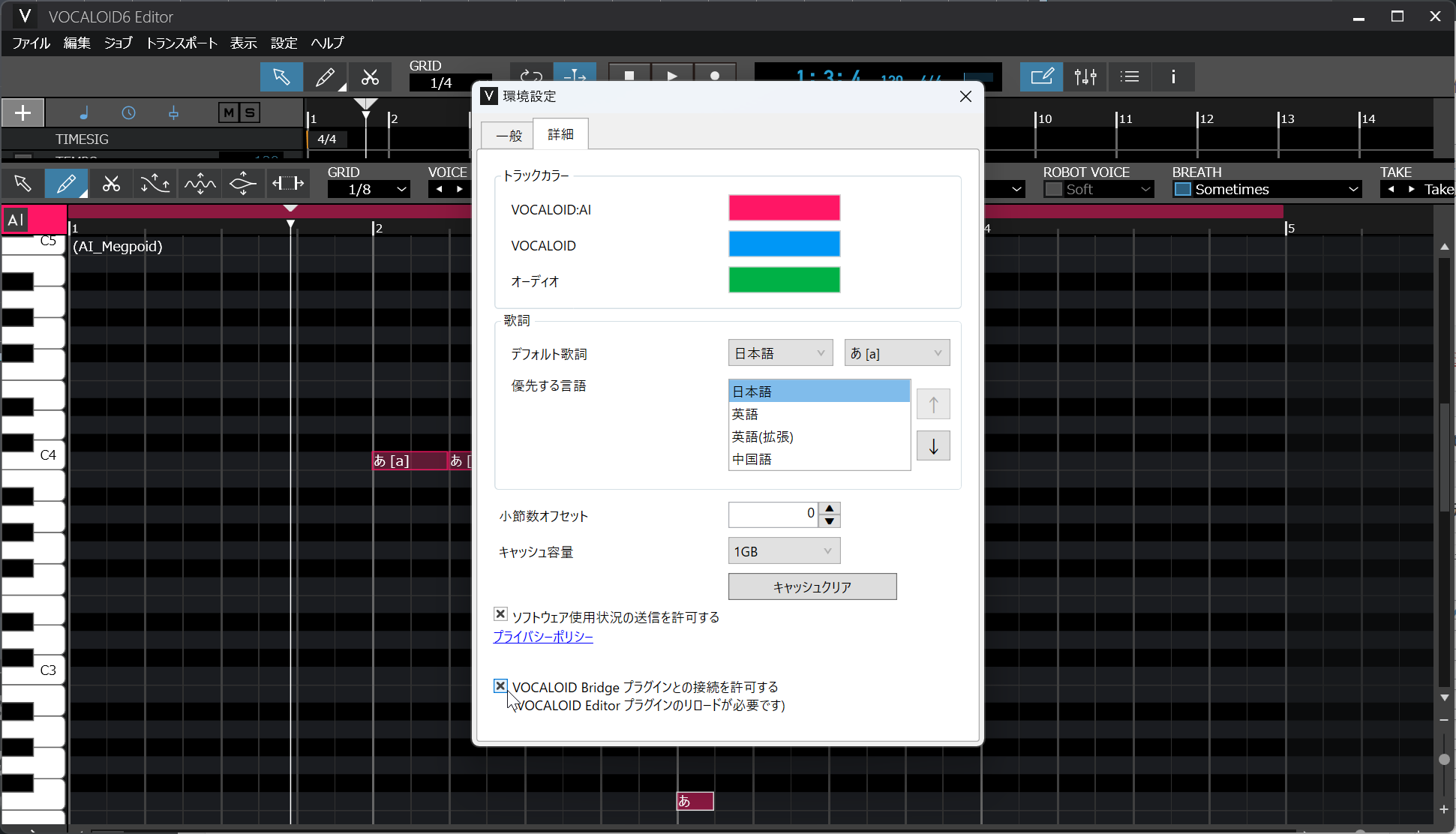Activate the record button
The width and height of the screenshot is (1456, 834).
click(x=715, y=76)
